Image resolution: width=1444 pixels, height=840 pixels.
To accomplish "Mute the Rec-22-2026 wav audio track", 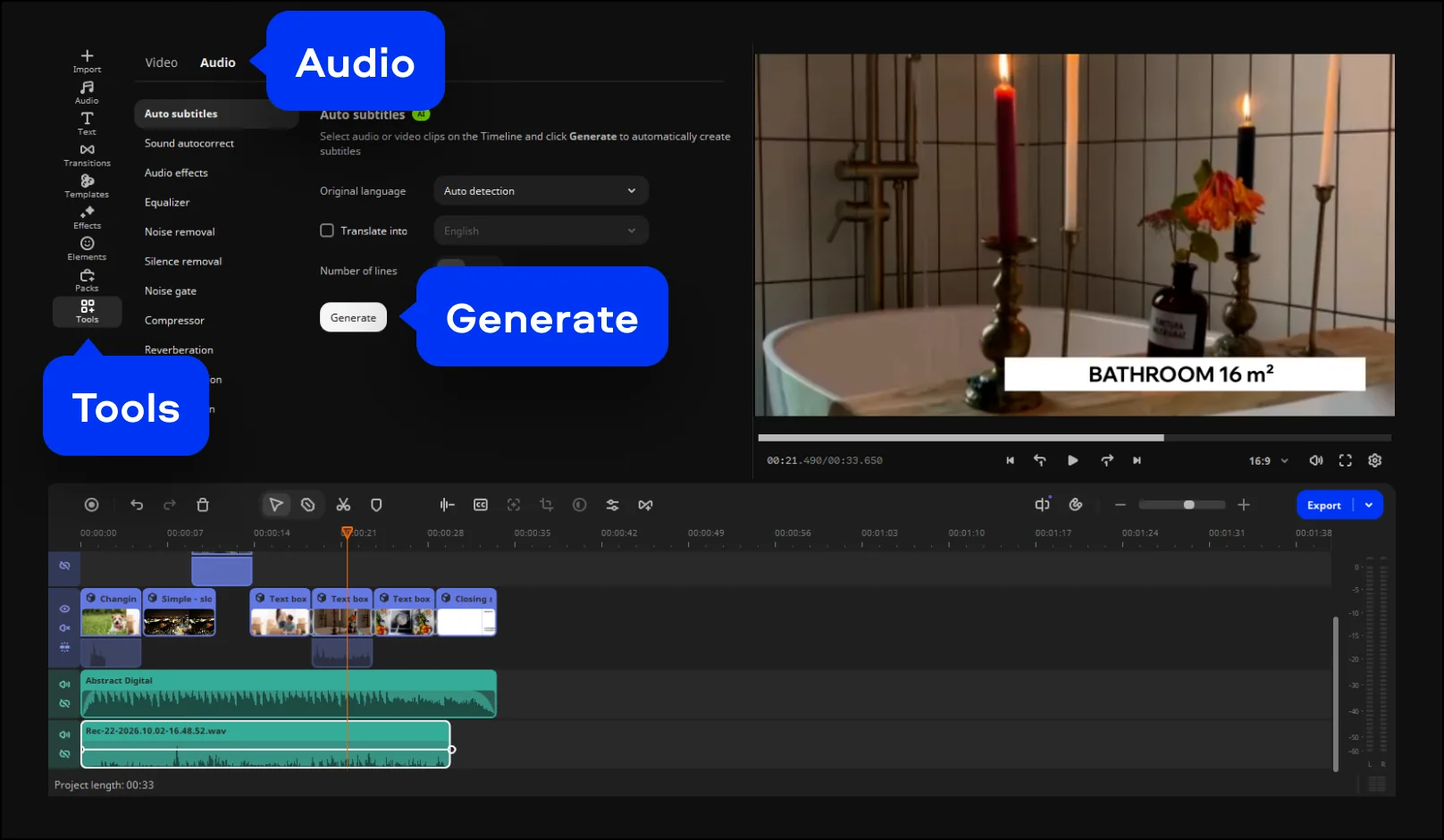I will click(x=64, y=735).
